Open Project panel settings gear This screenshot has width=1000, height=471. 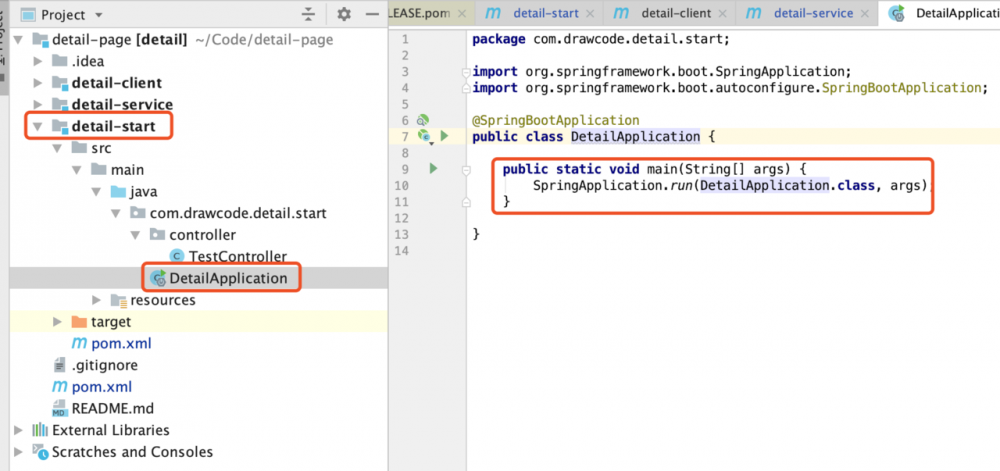(344, 14)
